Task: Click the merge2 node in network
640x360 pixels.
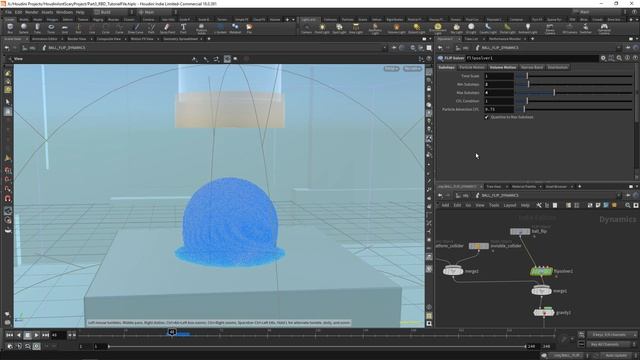Action: pyautogui.click(x=453, y=271)
